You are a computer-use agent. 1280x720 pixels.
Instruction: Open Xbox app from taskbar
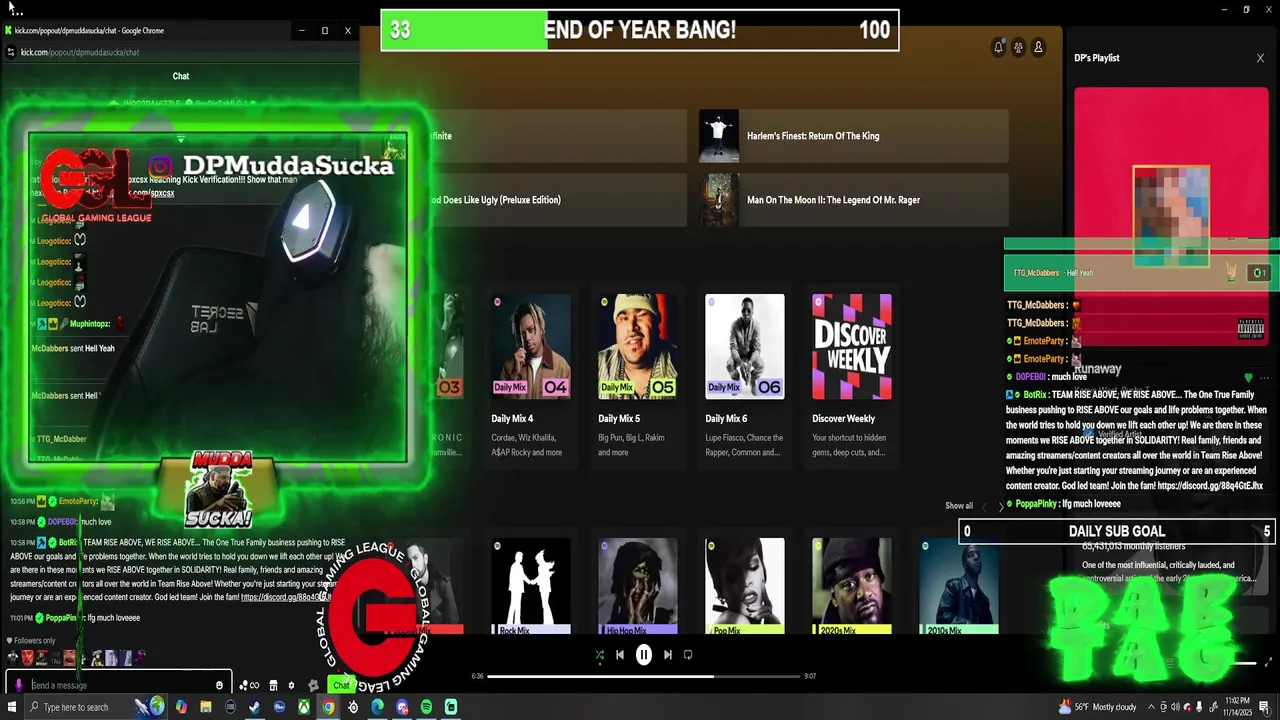point(304,707)
